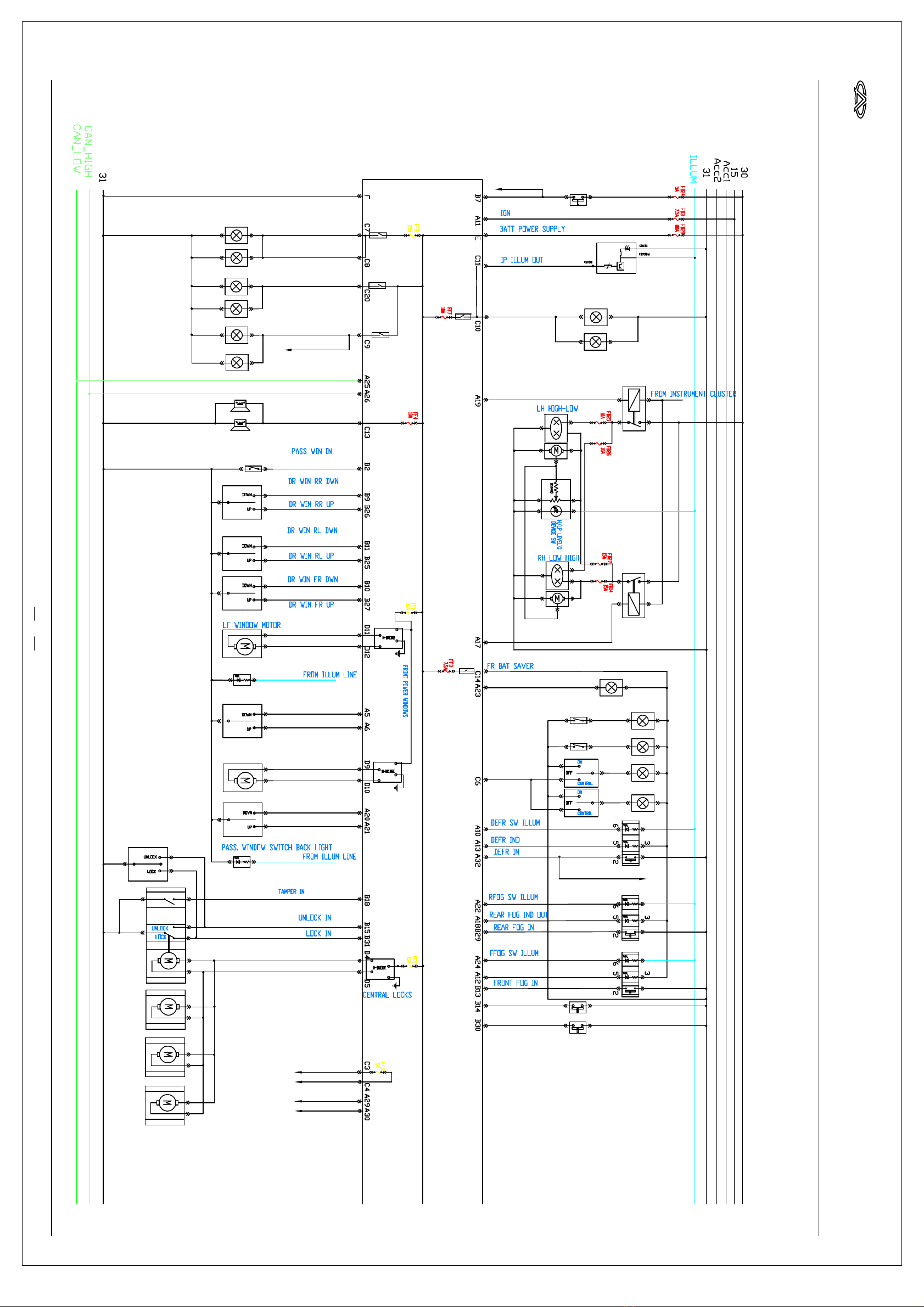
Task: Click the DOWN/UP switch on lines A5 A6
Action: pos(243,721)
